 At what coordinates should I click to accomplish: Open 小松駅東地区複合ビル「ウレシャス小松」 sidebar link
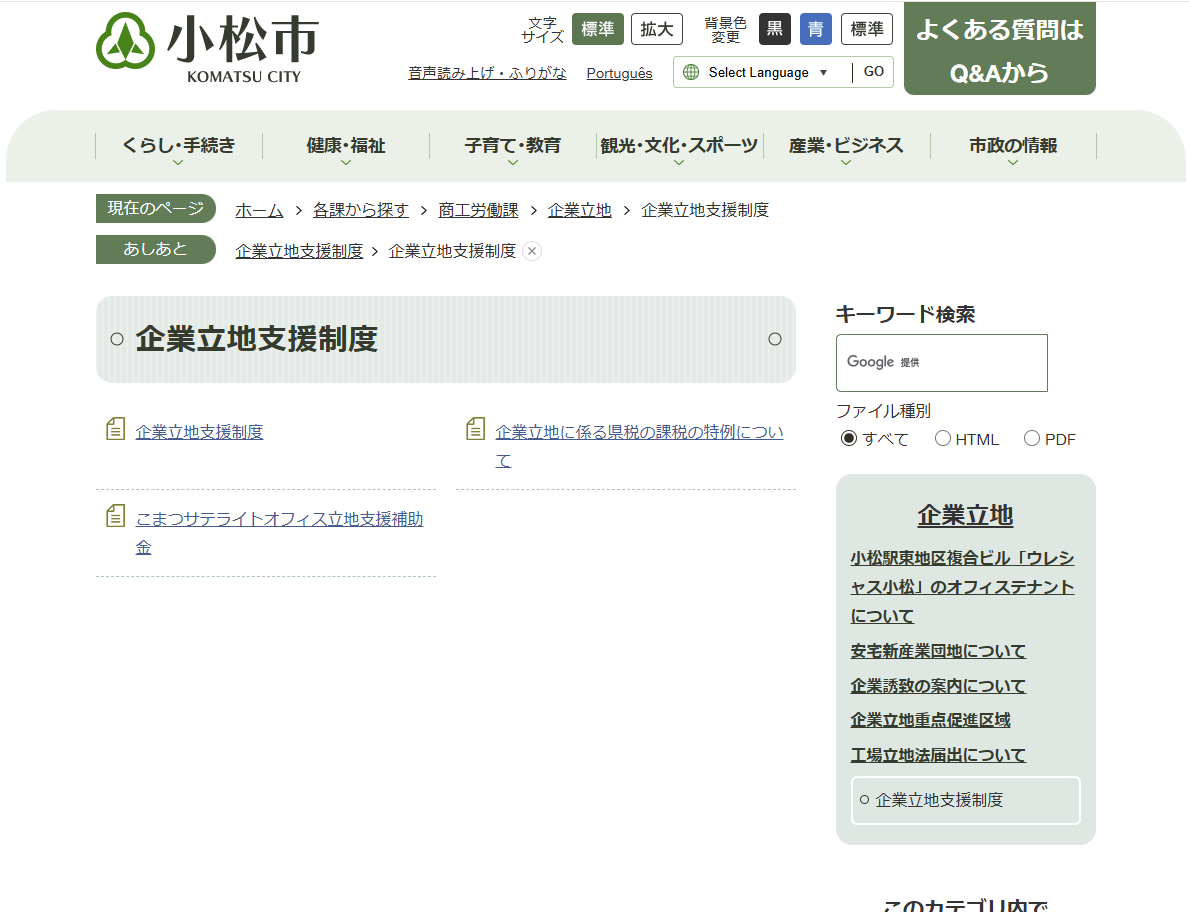(962, 587)
